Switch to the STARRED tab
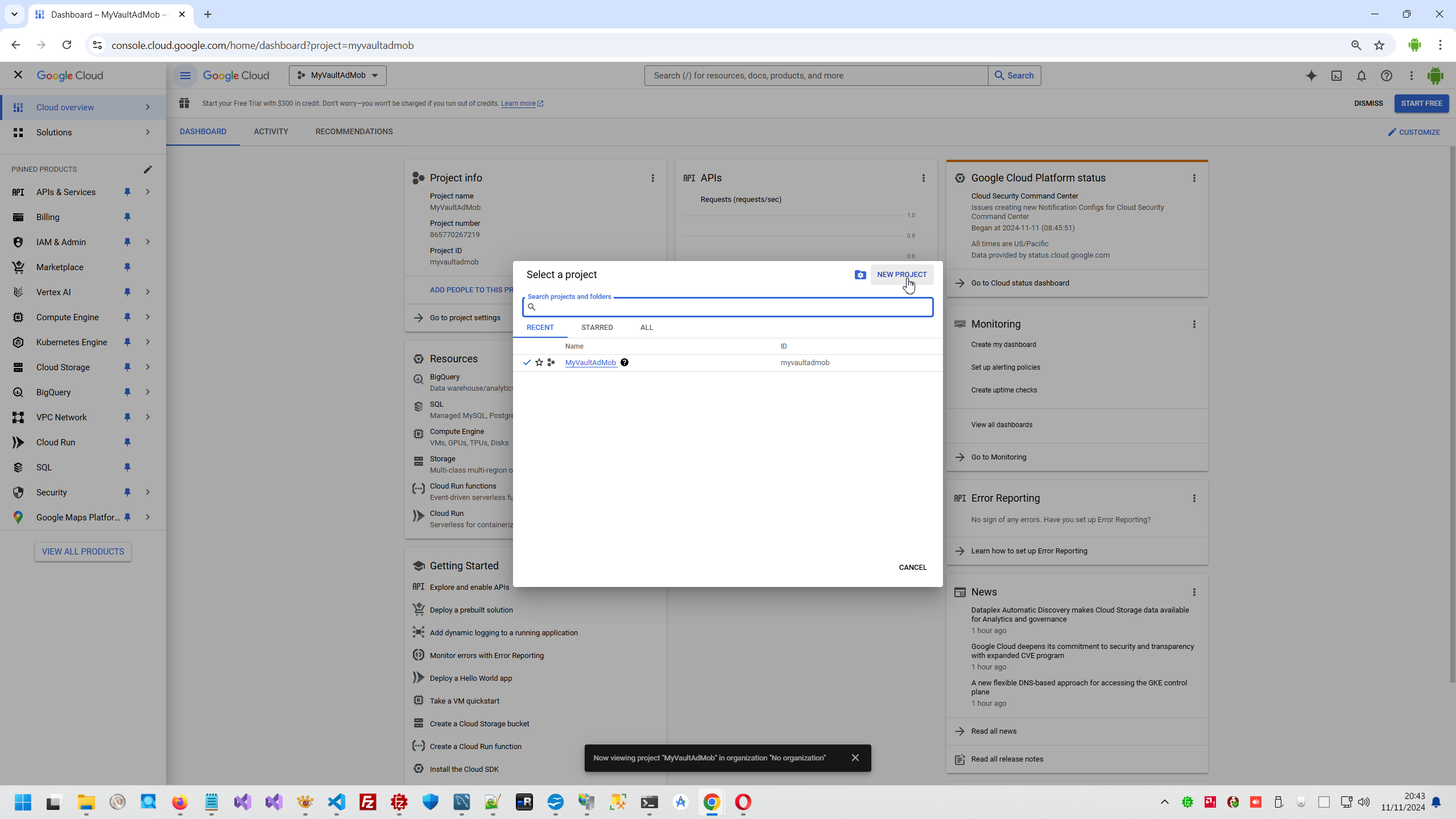This screenshot has height=819, width=1456. [x=597, y=328]
